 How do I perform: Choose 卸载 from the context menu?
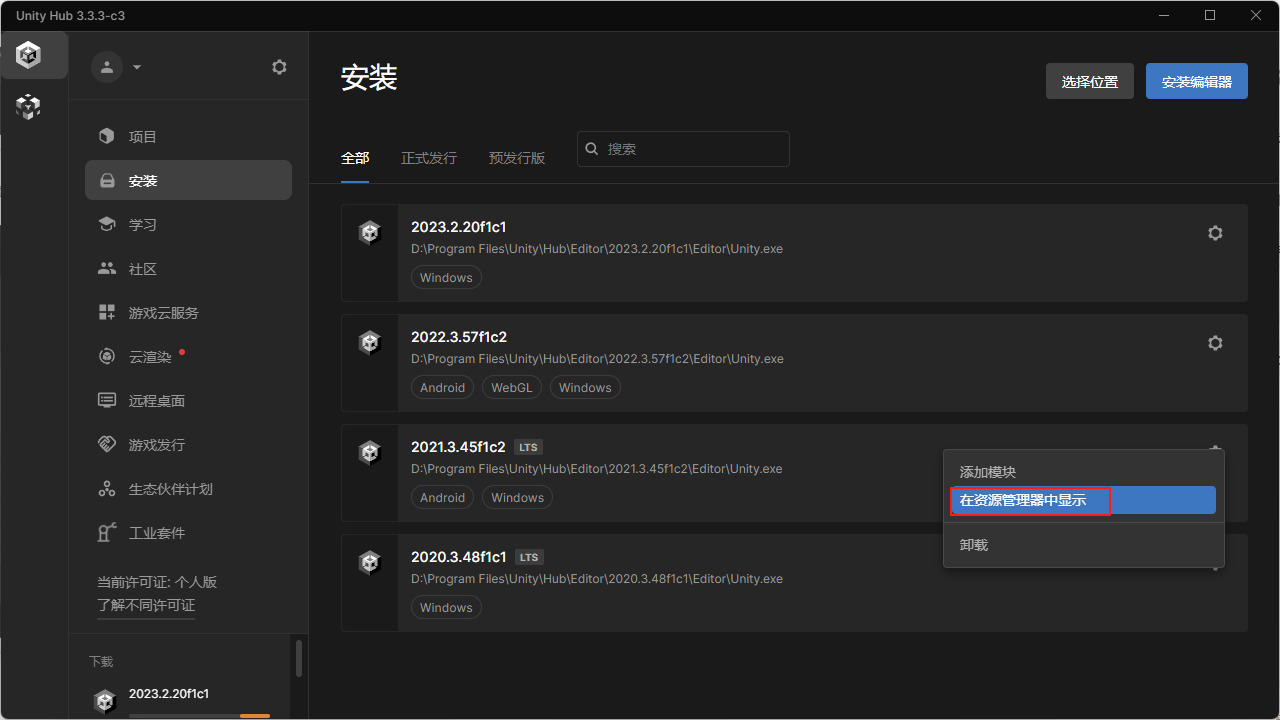pos(1084,545)
